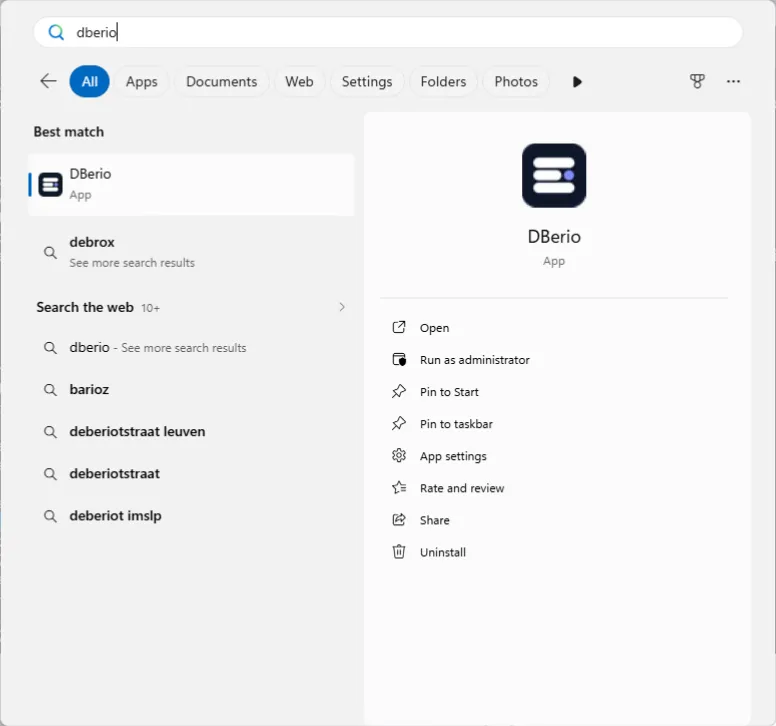Click the share icon beside Share

coord(399,520)
